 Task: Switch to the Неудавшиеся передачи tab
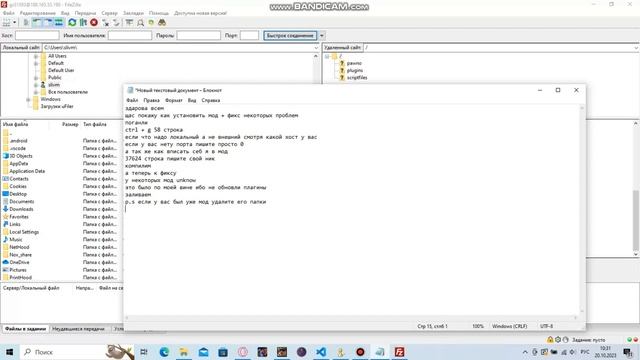point(78,329)
